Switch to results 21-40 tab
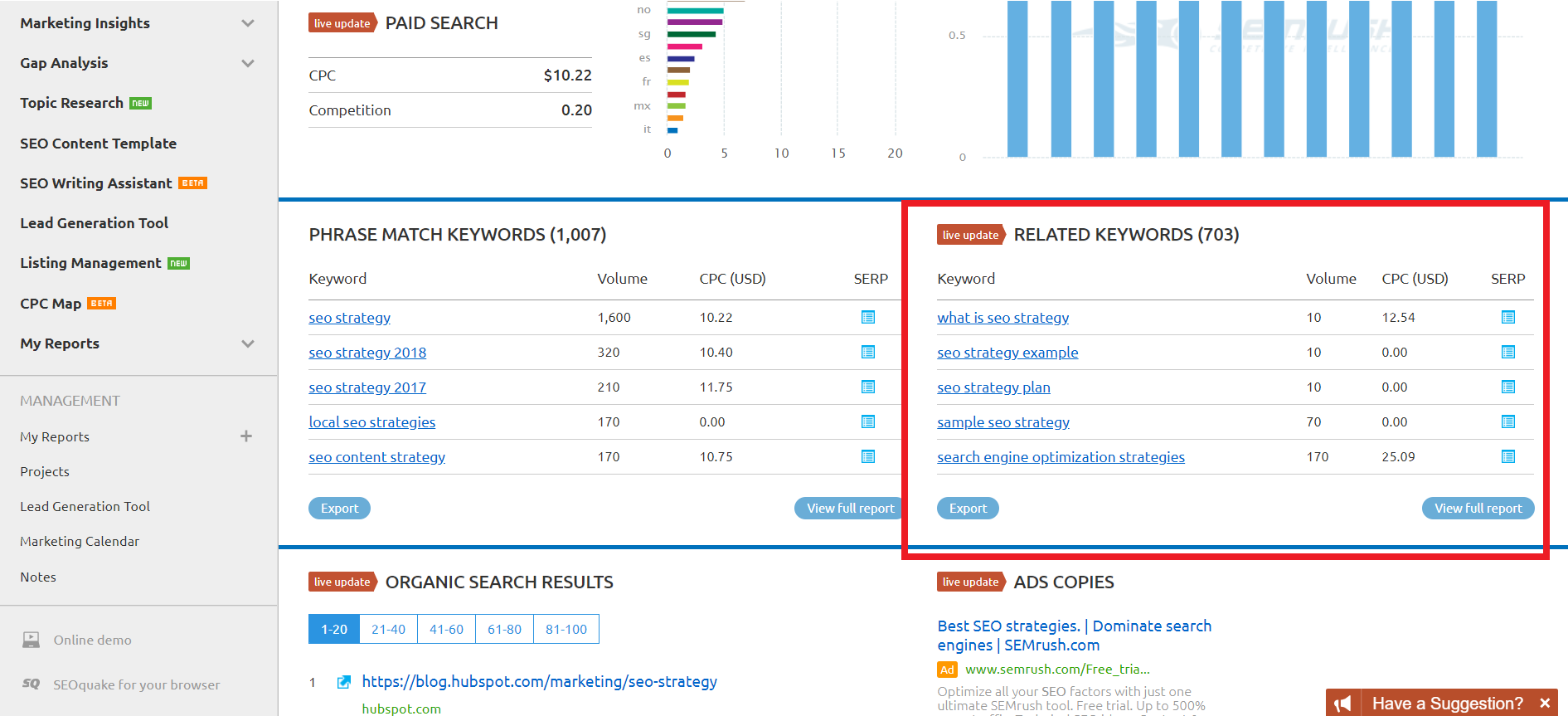The width and height of the screenshot is (1568, 716). [388, 629]
